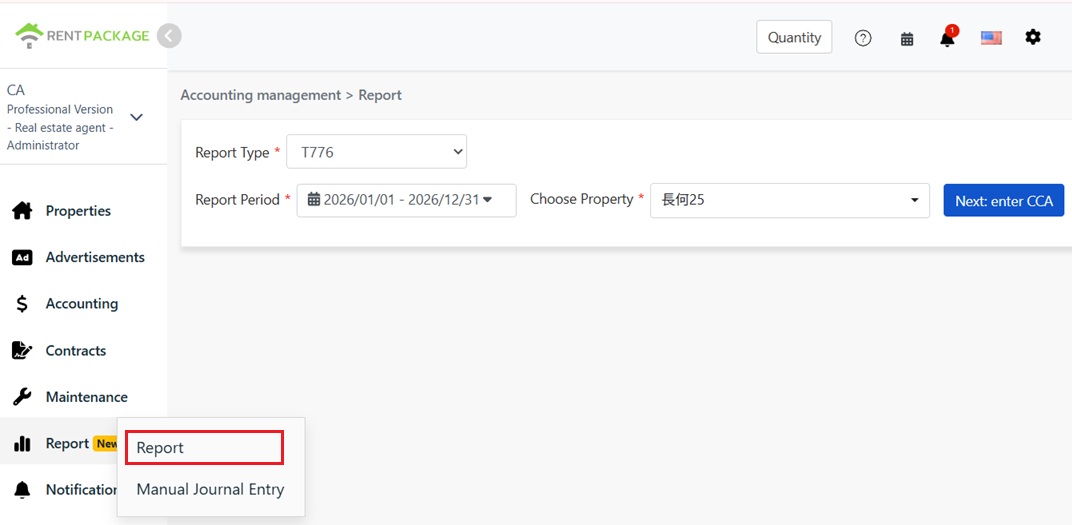Viewport: 1072px width, 525px height.
Task: Click the Advertisements Ad icon
Action: [x=22, y=258]
